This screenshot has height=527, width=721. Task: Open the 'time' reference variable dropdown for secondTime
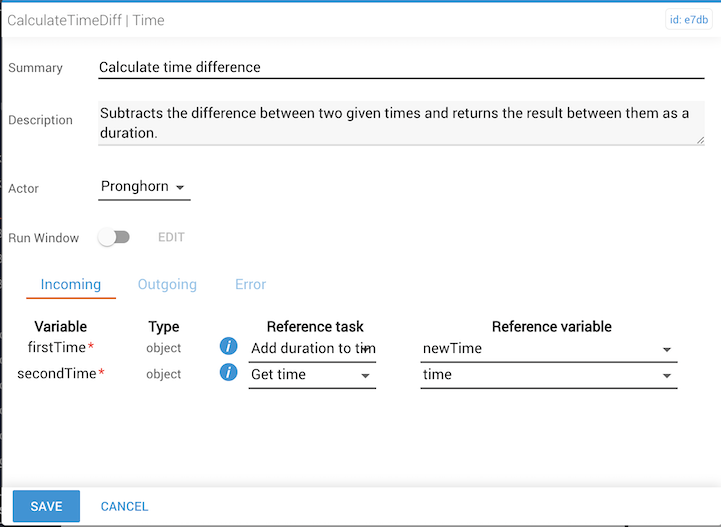click(x=548, y=374)
